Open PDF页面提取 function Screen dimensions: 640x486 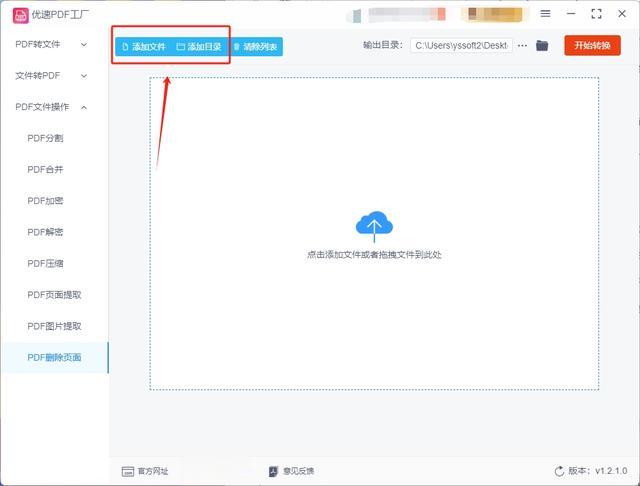coord(54,295)
